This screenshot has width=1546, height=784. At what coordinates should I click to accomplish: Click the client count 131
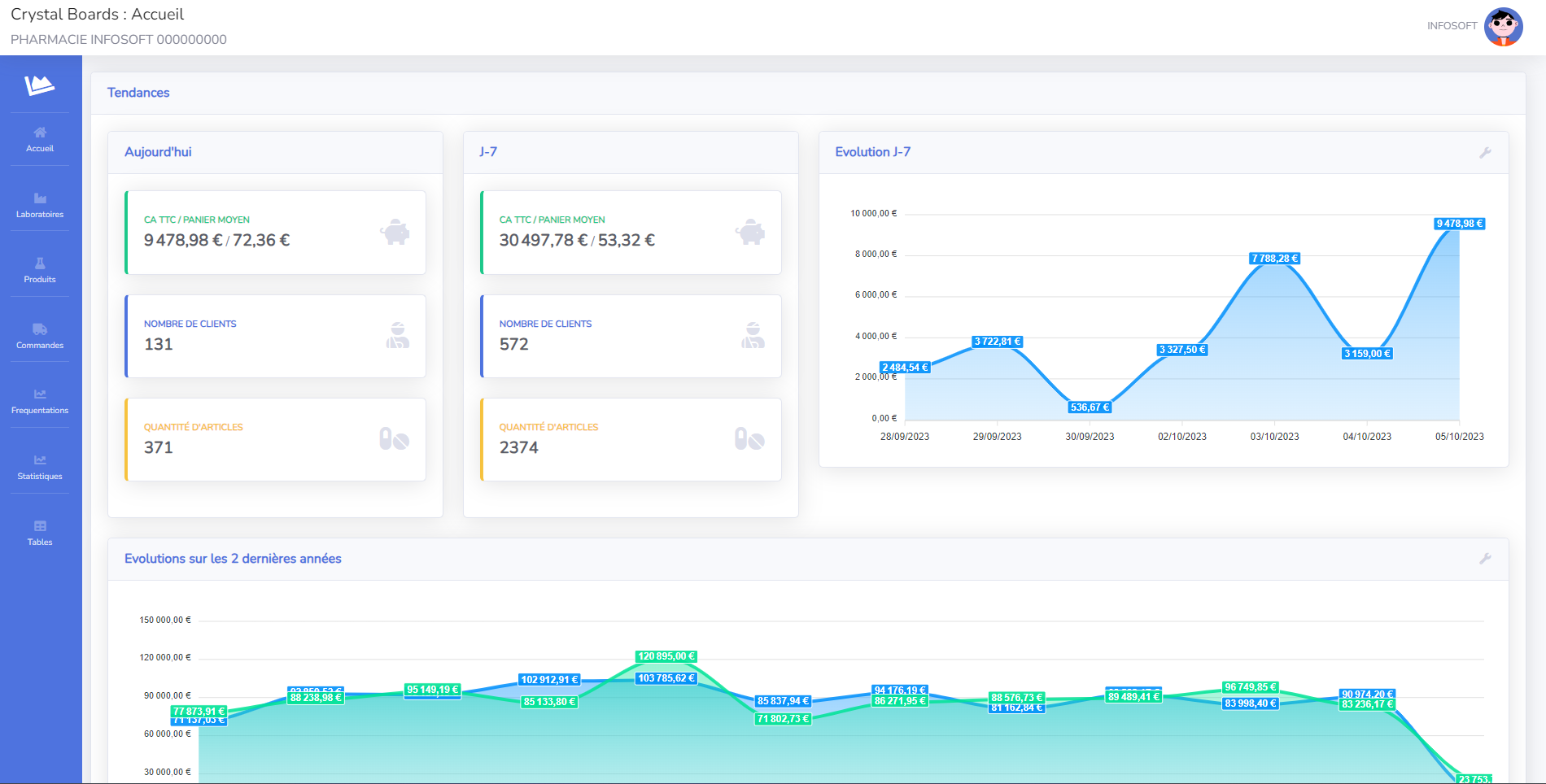159,344
